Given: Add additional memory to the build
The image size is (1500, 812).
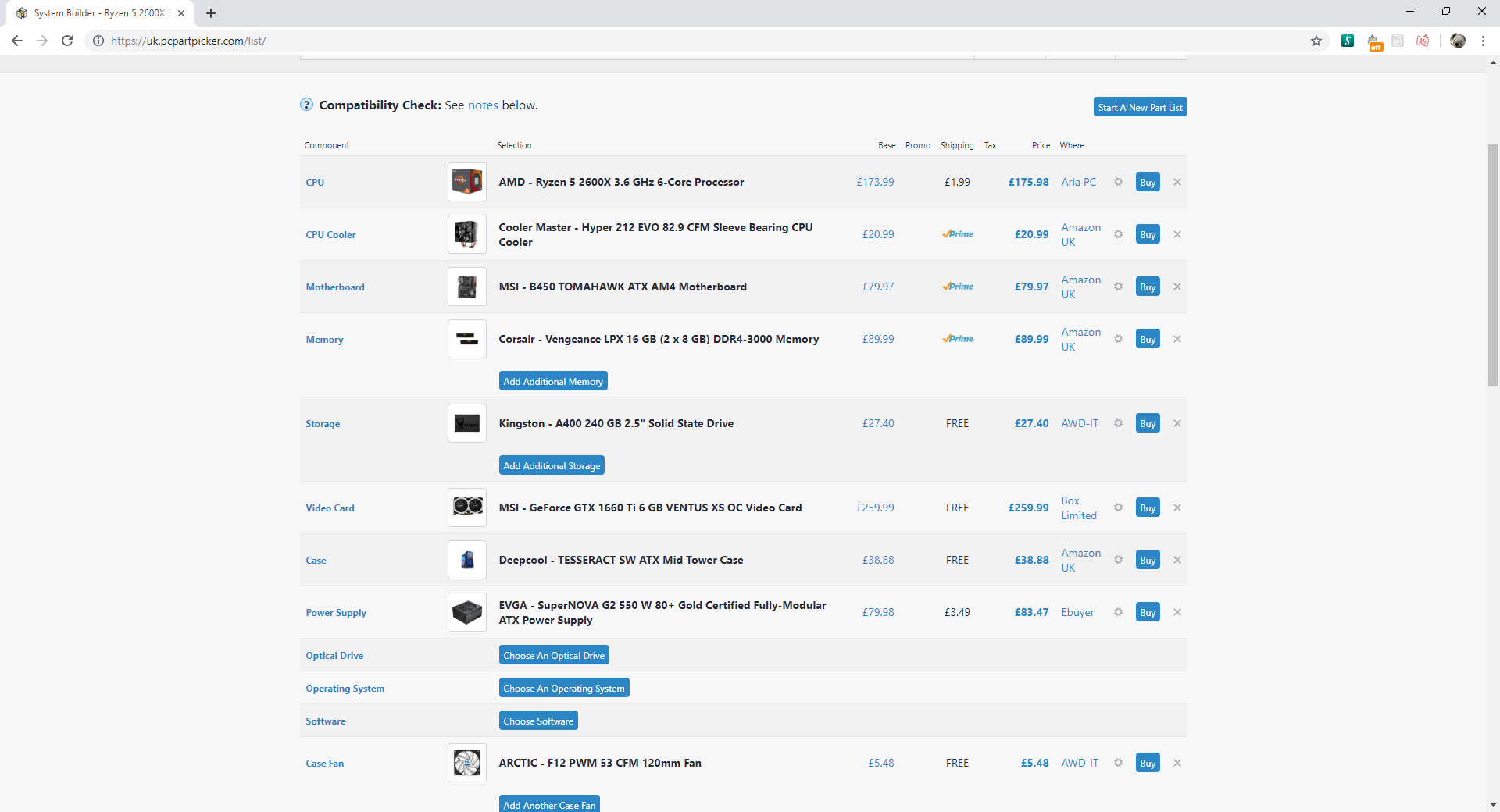Looking at the screenshot, I should point(553,381).
